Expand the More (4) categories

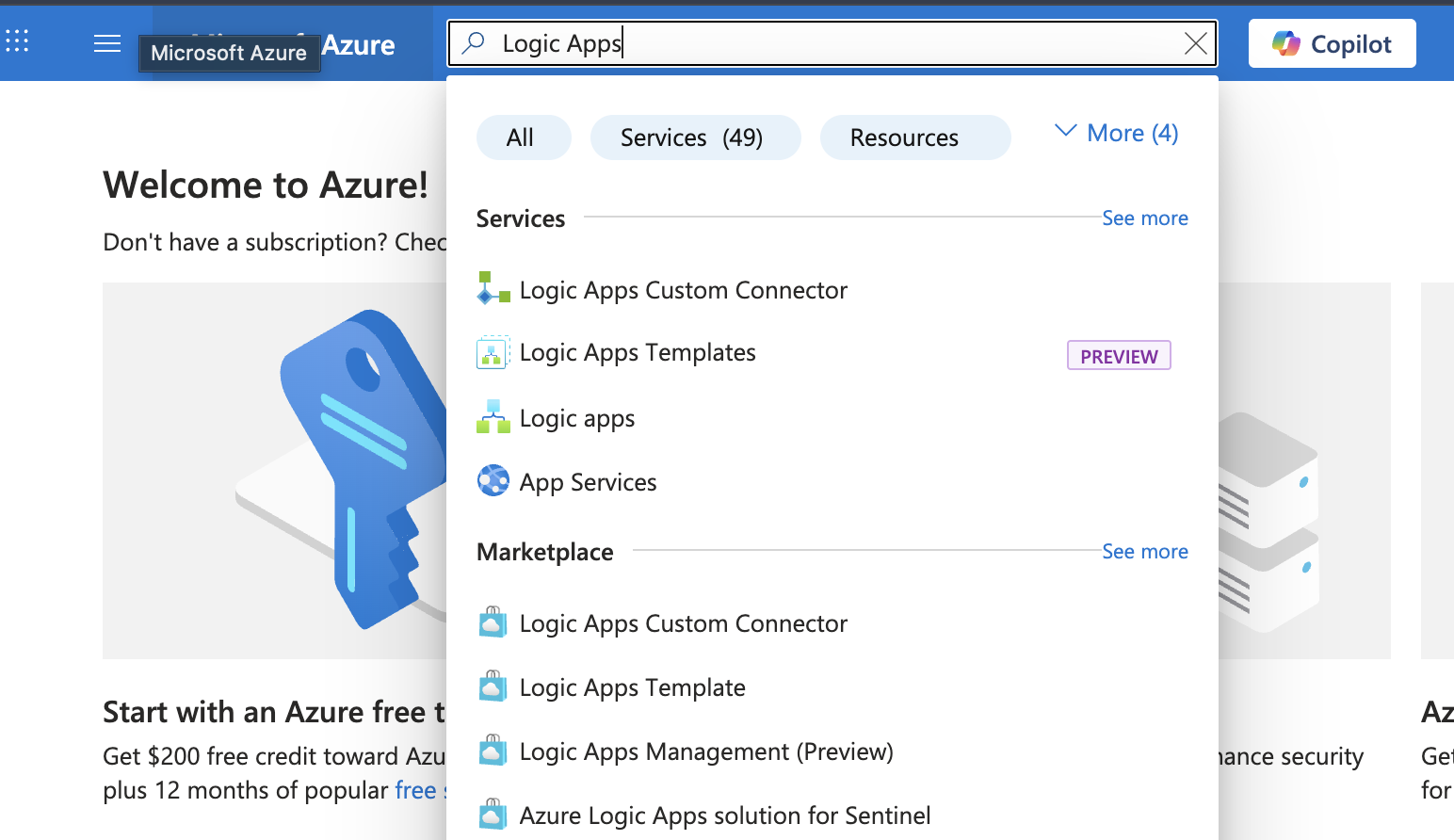pos(1115,133)
